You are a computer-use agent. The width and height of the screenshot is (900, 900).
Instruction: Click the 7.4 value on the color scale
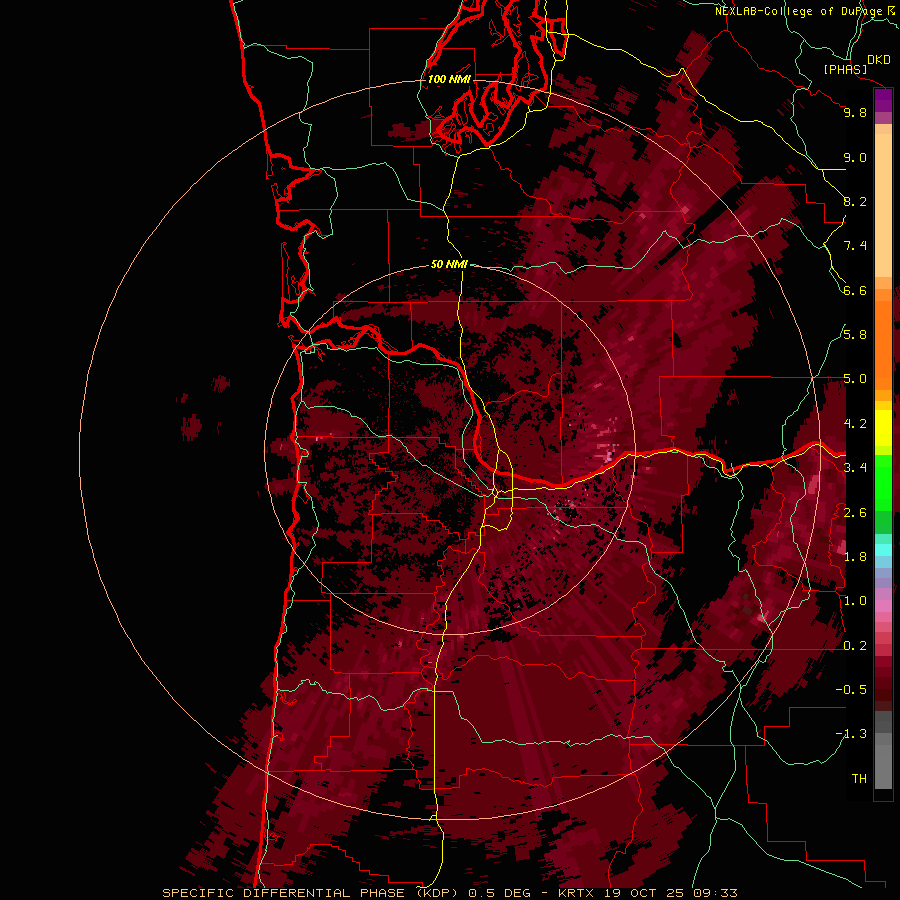click(855, 246)
